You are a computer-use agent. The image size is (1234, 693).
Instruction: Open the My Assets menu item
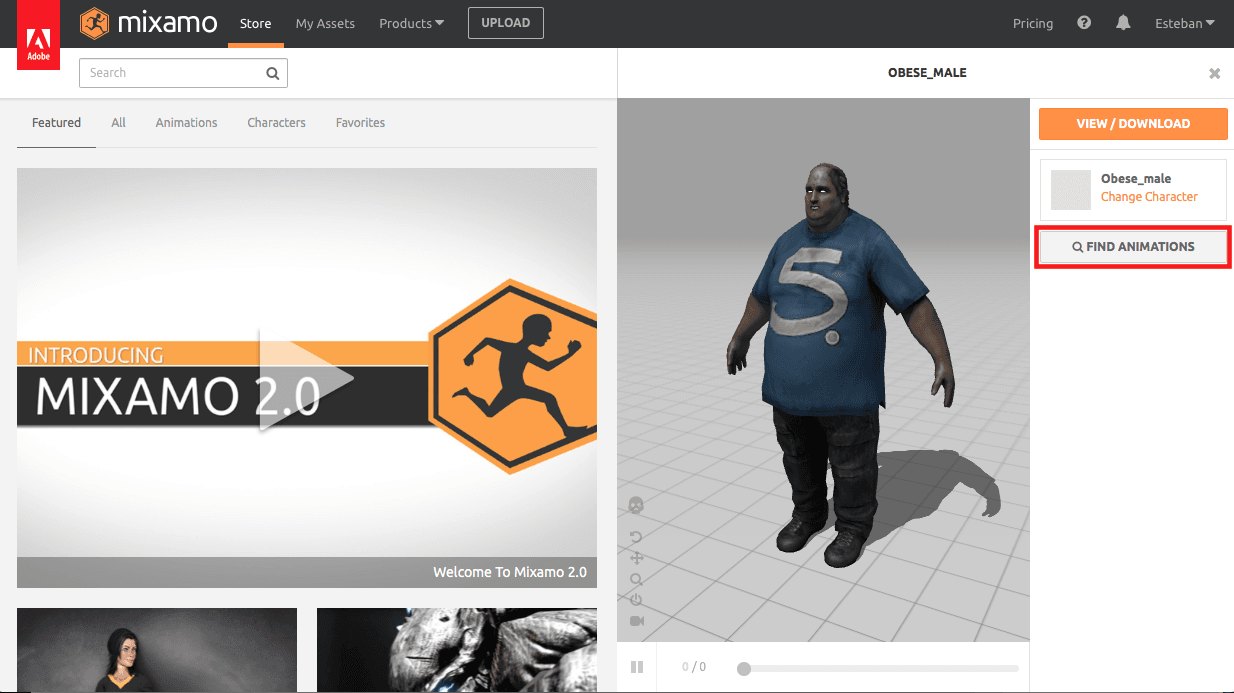pyautogui.click(x=325, y=23)
